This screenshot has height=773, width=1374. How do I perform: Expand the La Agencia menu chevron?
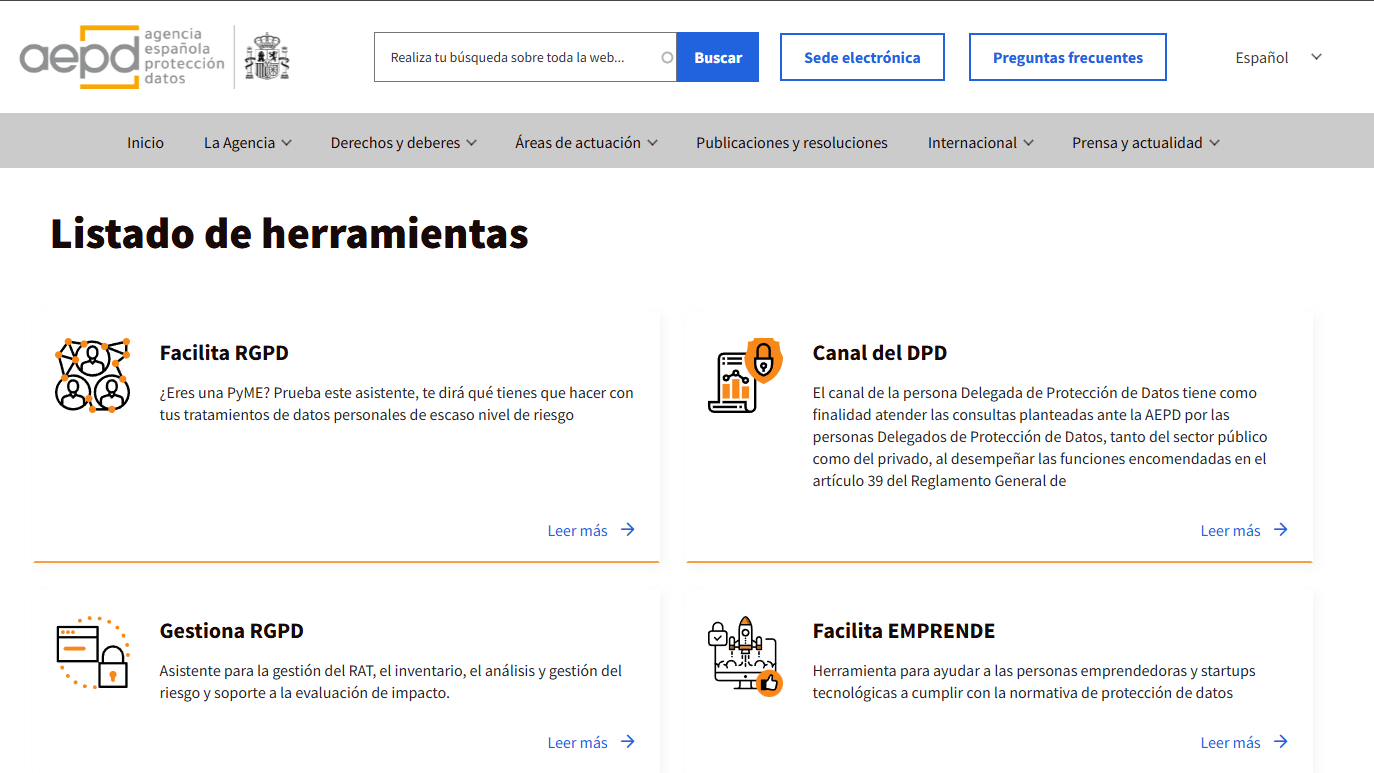tap(286, 143)
